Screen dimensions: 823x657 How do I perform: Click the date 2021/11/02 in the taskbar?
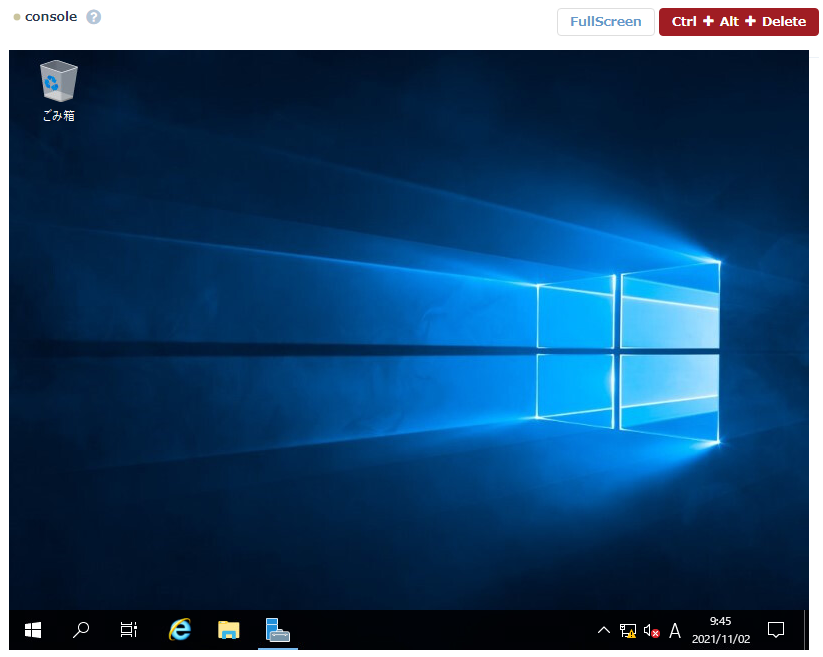720,638
